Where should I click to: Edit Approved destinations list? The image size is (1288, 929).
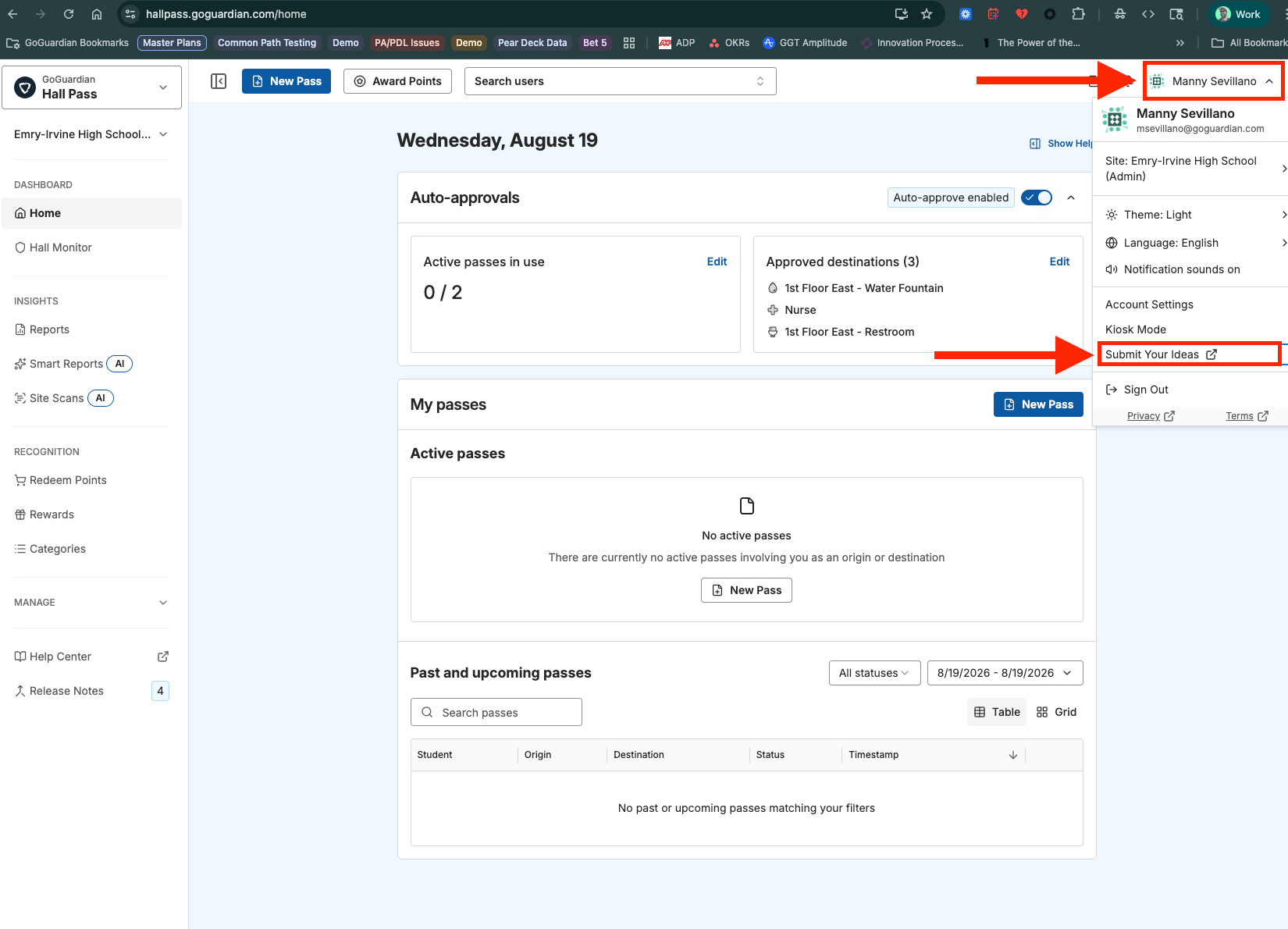pyautogui.click(x=1059, y=262)
